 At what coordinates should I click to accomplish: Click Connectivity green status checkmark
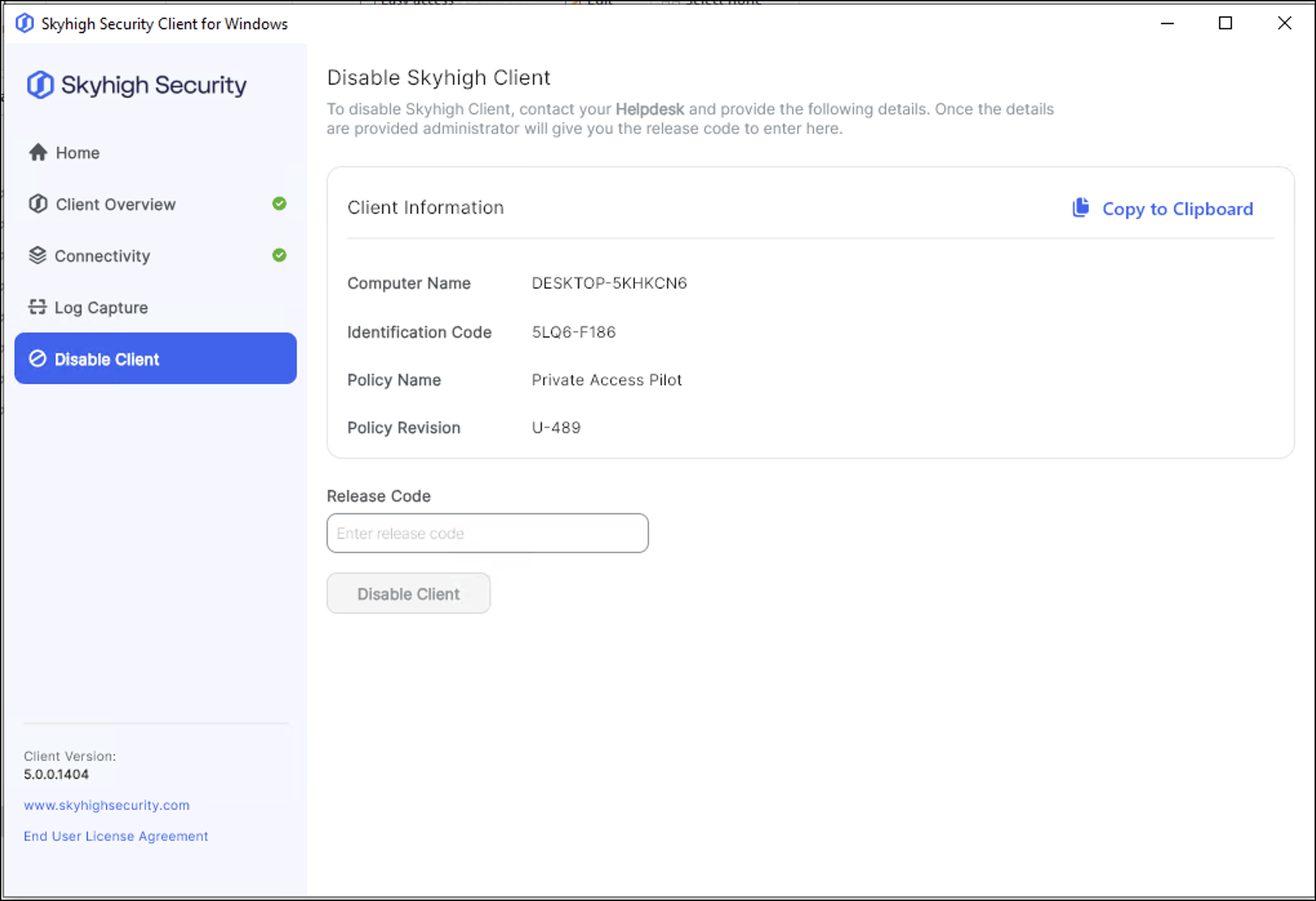279,256
